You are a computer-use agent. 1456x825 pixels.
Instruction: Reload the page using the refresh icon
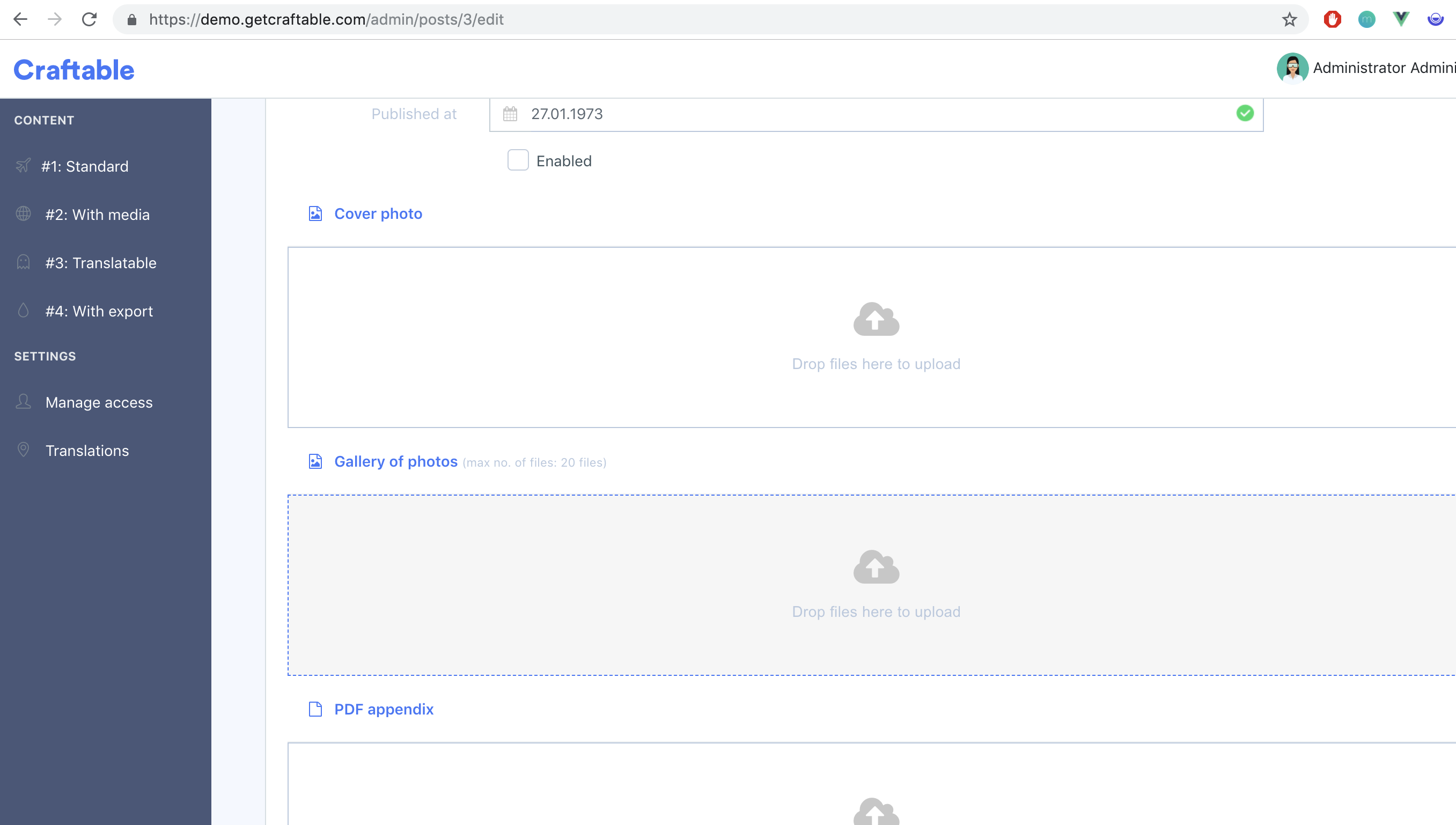[90, 20]
